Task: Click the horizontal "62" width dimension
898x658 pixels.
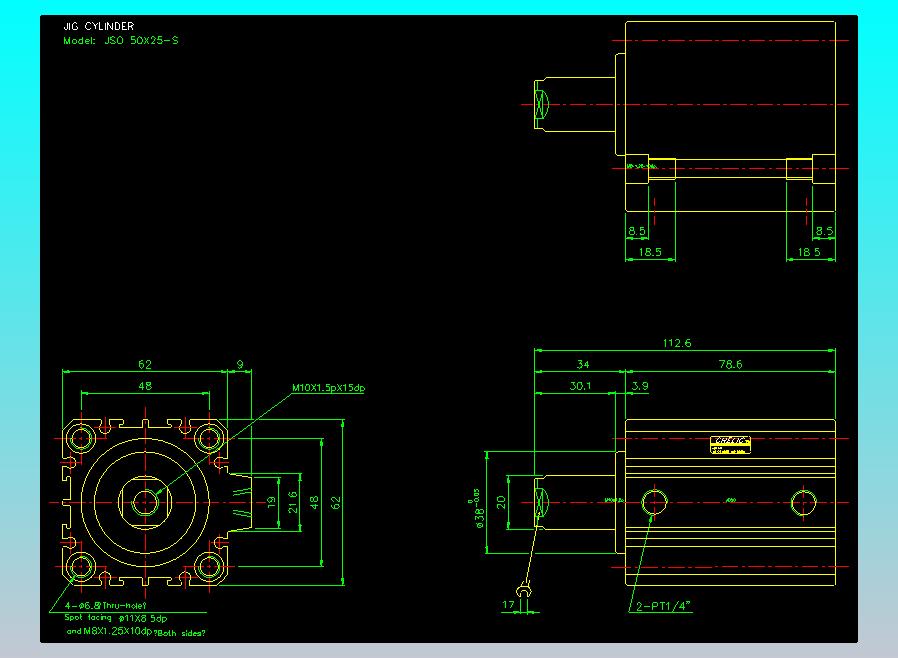Action: tap(145, 364)
